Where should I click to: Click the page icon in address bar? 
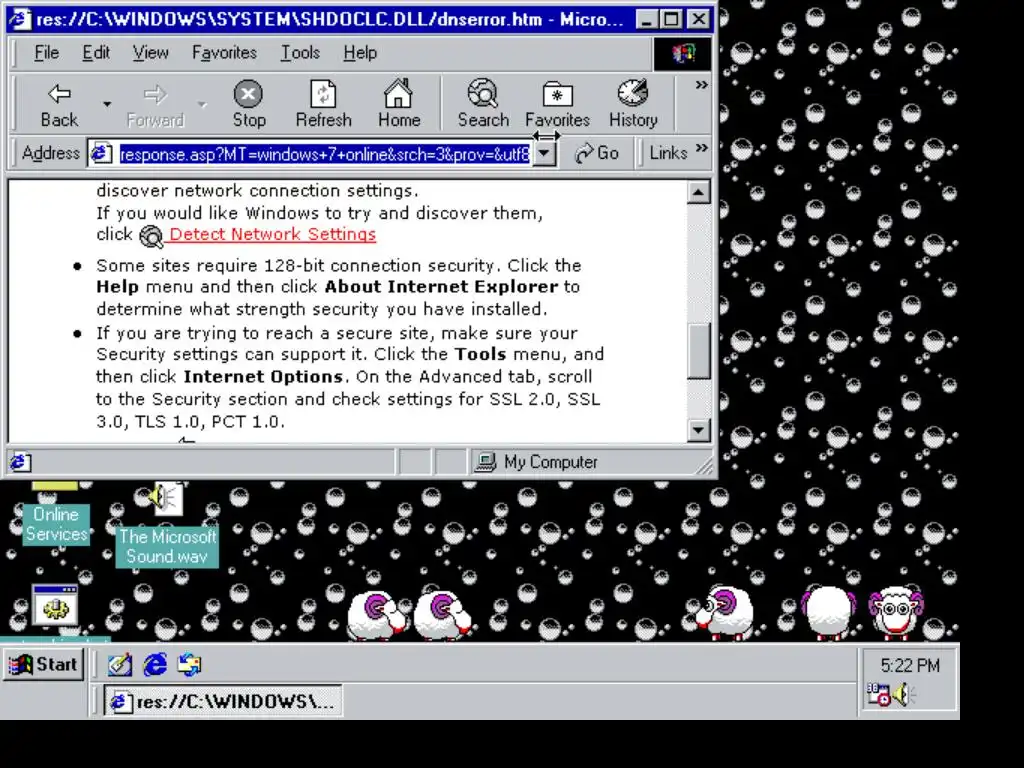coord(101,153)
